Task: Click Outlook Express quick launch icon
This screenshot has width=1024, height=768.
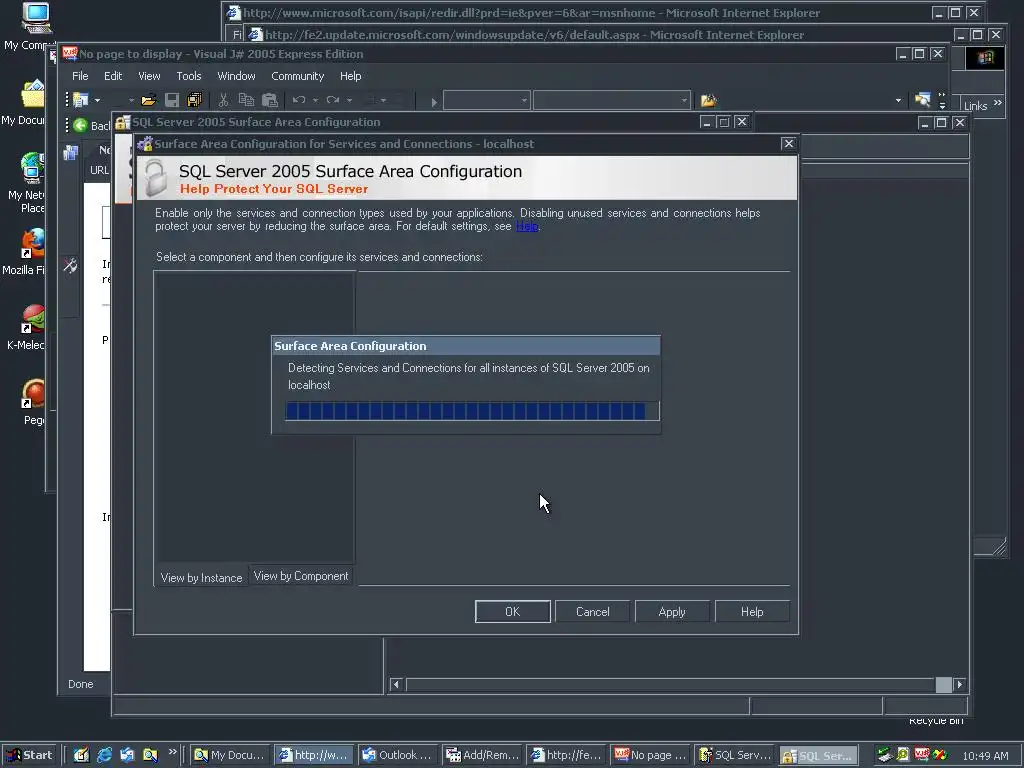Action: point(127,755)
